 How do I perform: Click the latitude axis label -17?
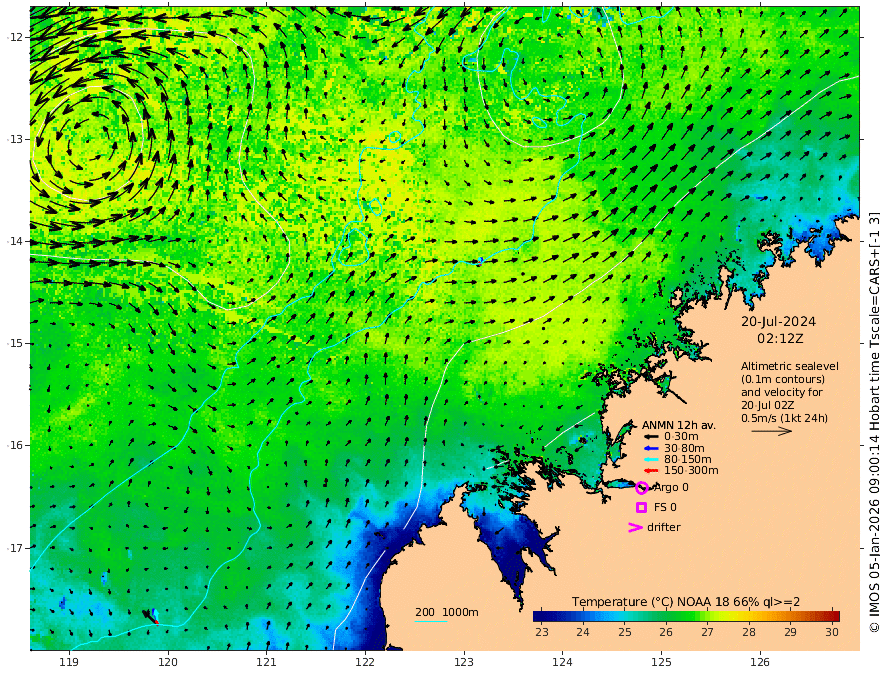pyautogui.click(x=15, y=548)
